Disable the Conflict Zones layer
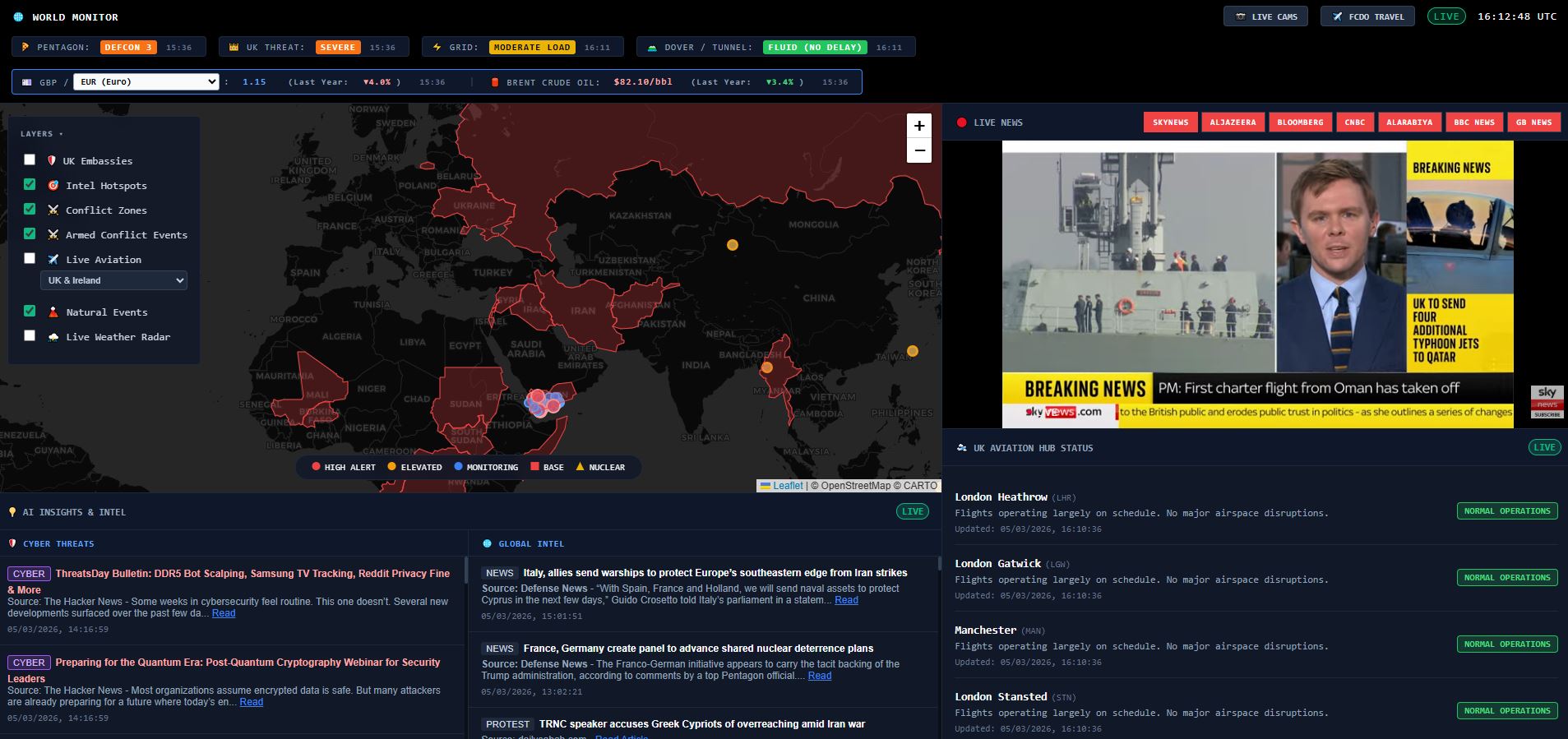This screenshot has height=739, width=1568. point(30,210)
